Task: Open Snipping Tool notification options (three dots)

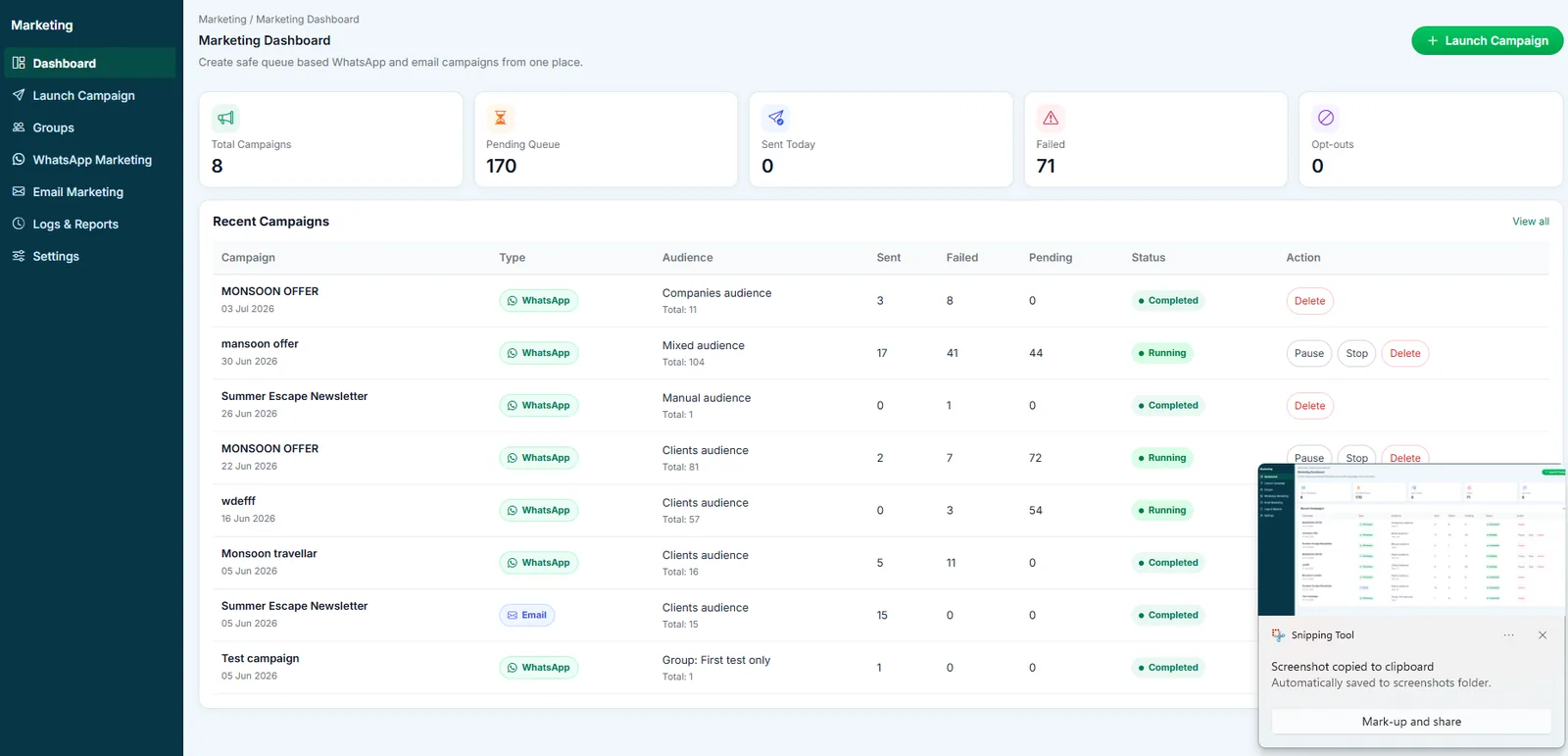Action: click(x=1509, y=635)
